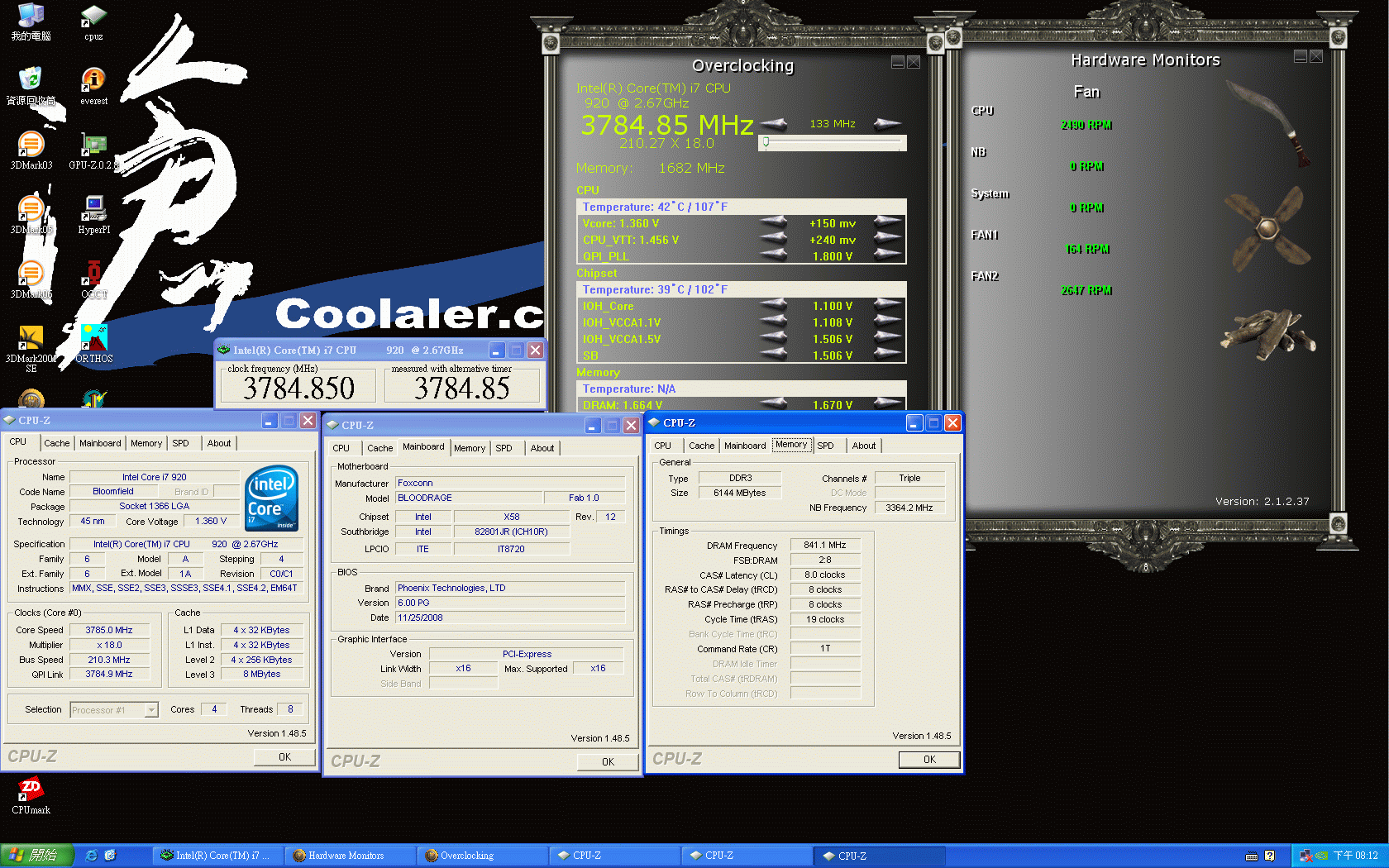The height and width of the screenshot is (868, 1389).
Task: Launch the 3DMark03 desktop shortcut
Action: [x=31, y=150]
